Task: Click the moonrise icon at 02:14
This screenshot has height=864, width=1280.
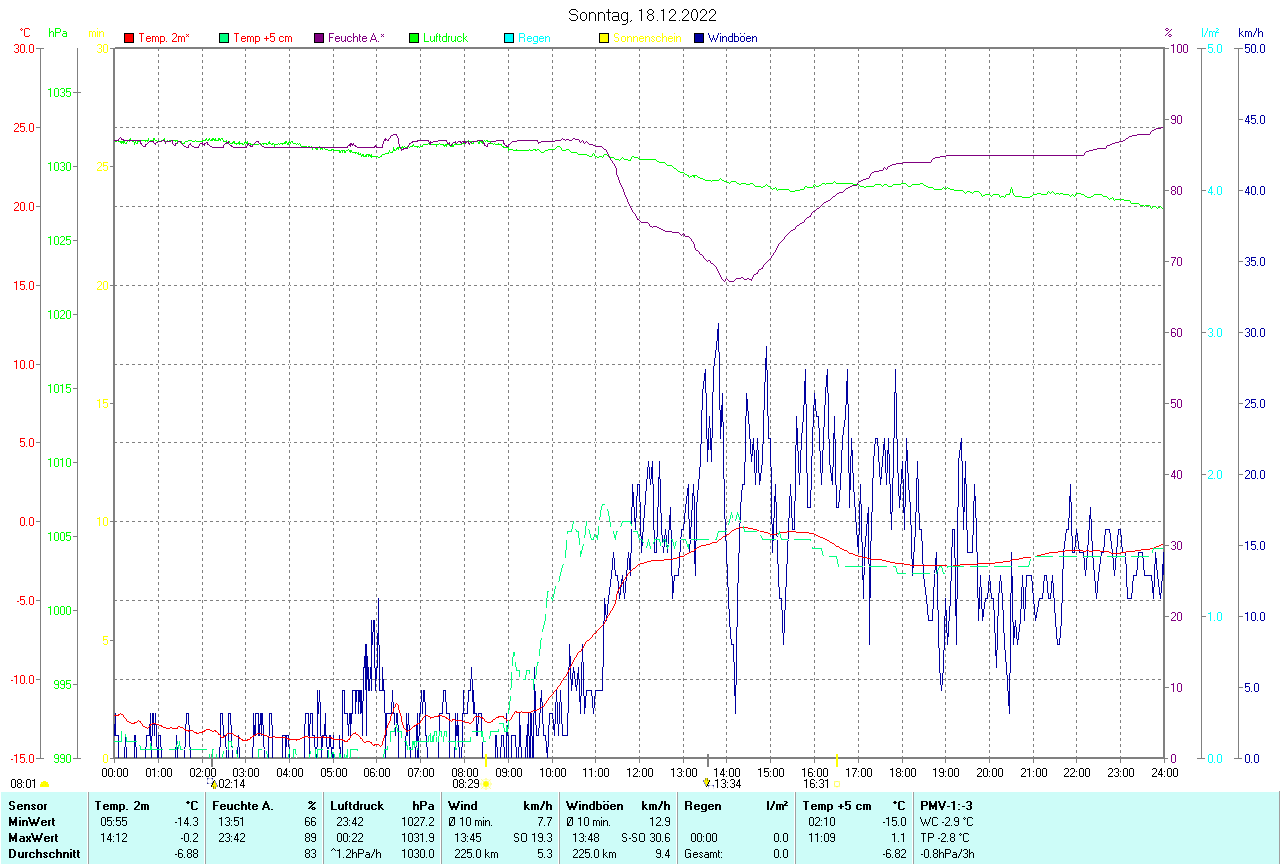Action: pyautogui.click(x=213, y=785)
